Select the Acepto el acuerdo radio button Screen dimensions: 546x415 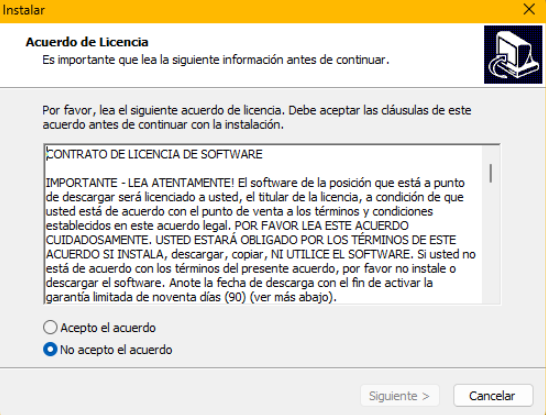coord(50,328)
